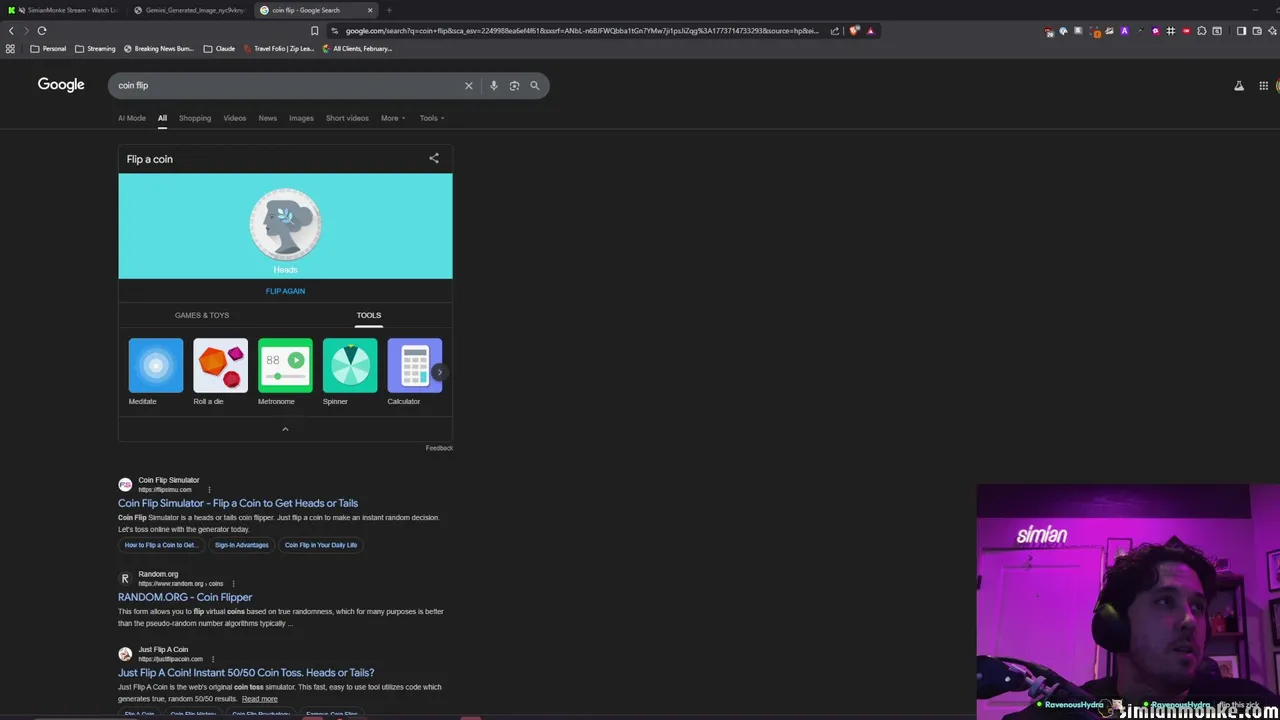Select the All results tab
Viewport: 1280px width, 720px height.
[162, 118]
